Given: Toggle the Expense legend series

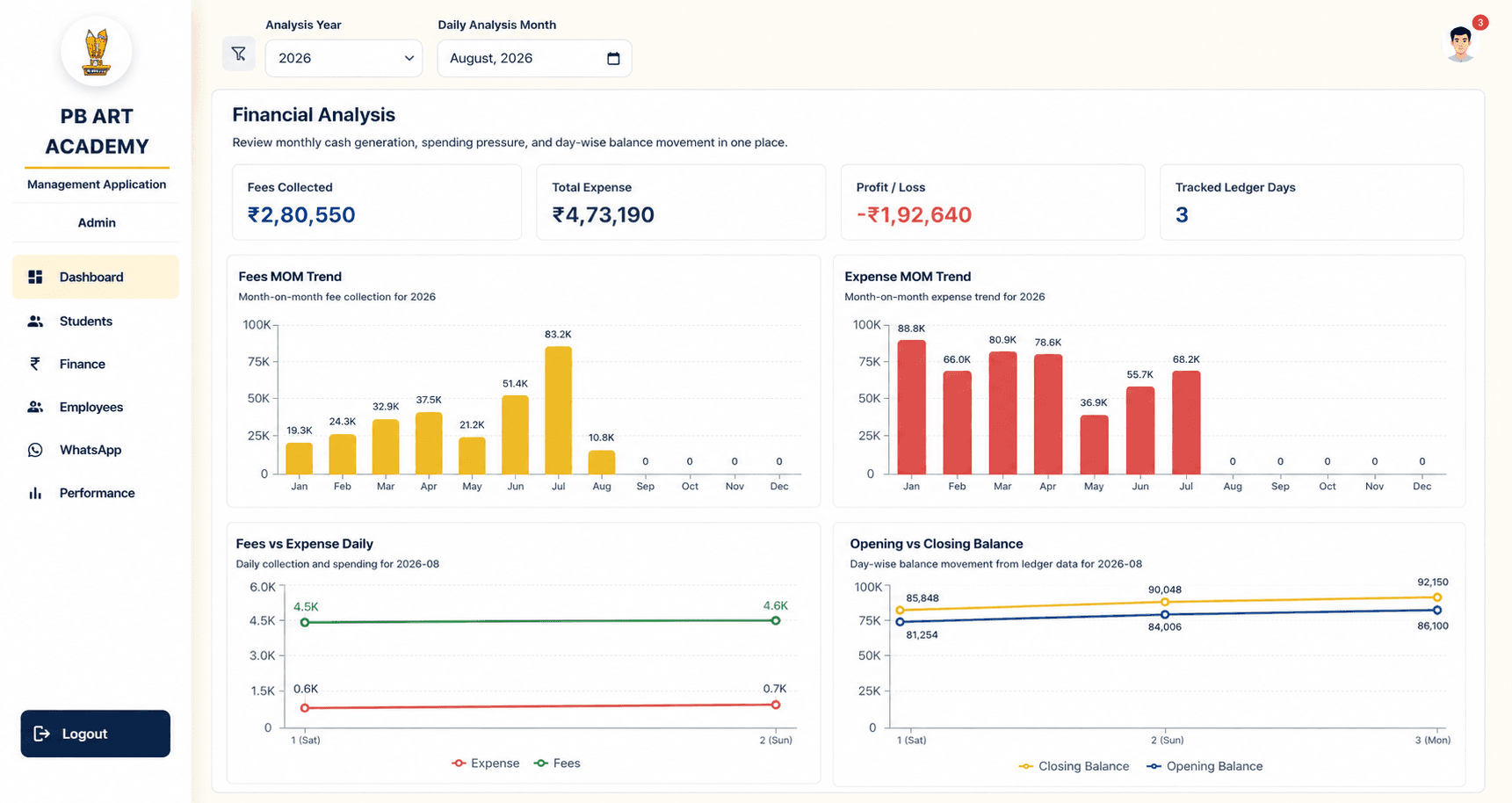Looking at the screenshot, I should click(486, 763).
